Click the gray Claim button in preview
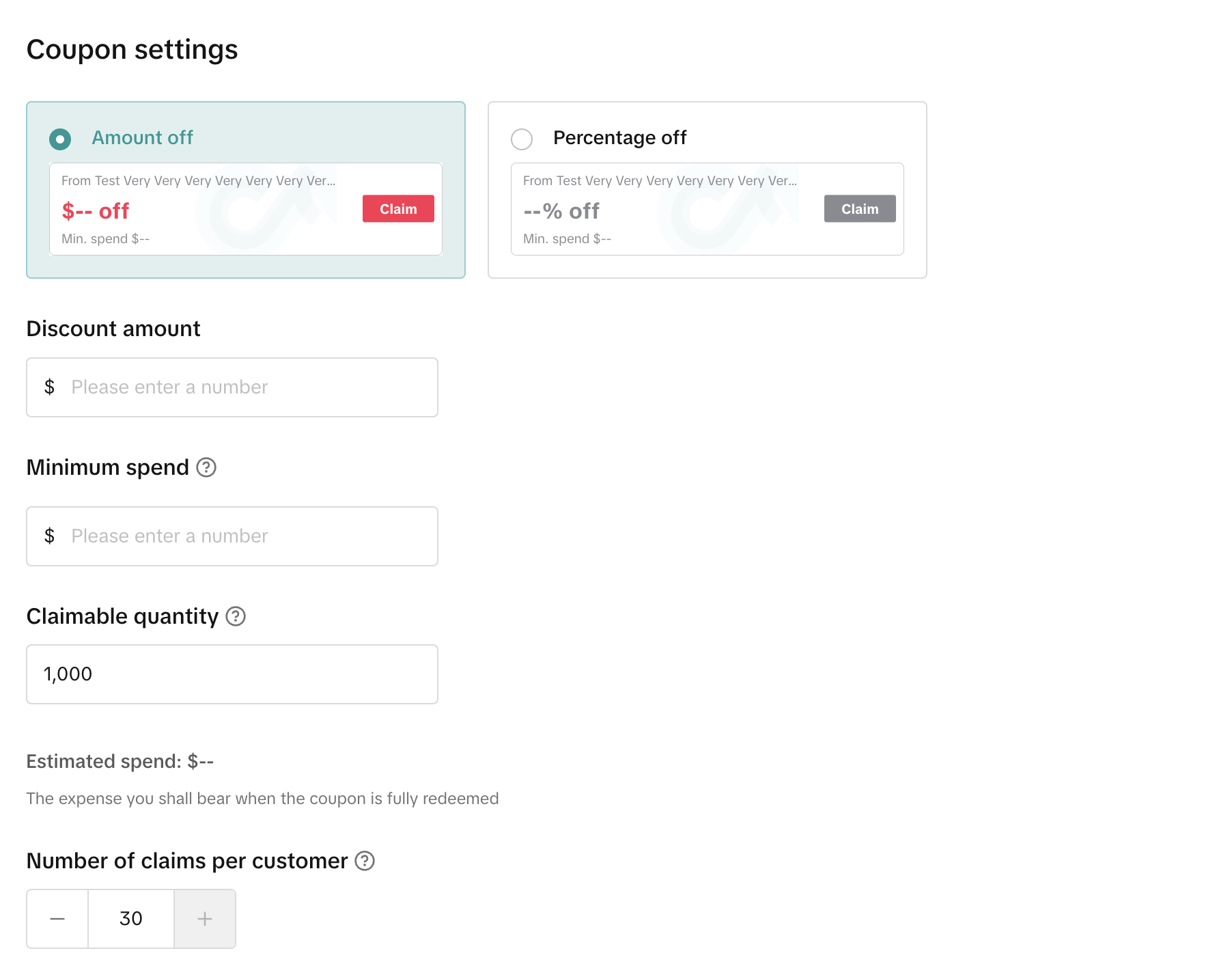 860,209
